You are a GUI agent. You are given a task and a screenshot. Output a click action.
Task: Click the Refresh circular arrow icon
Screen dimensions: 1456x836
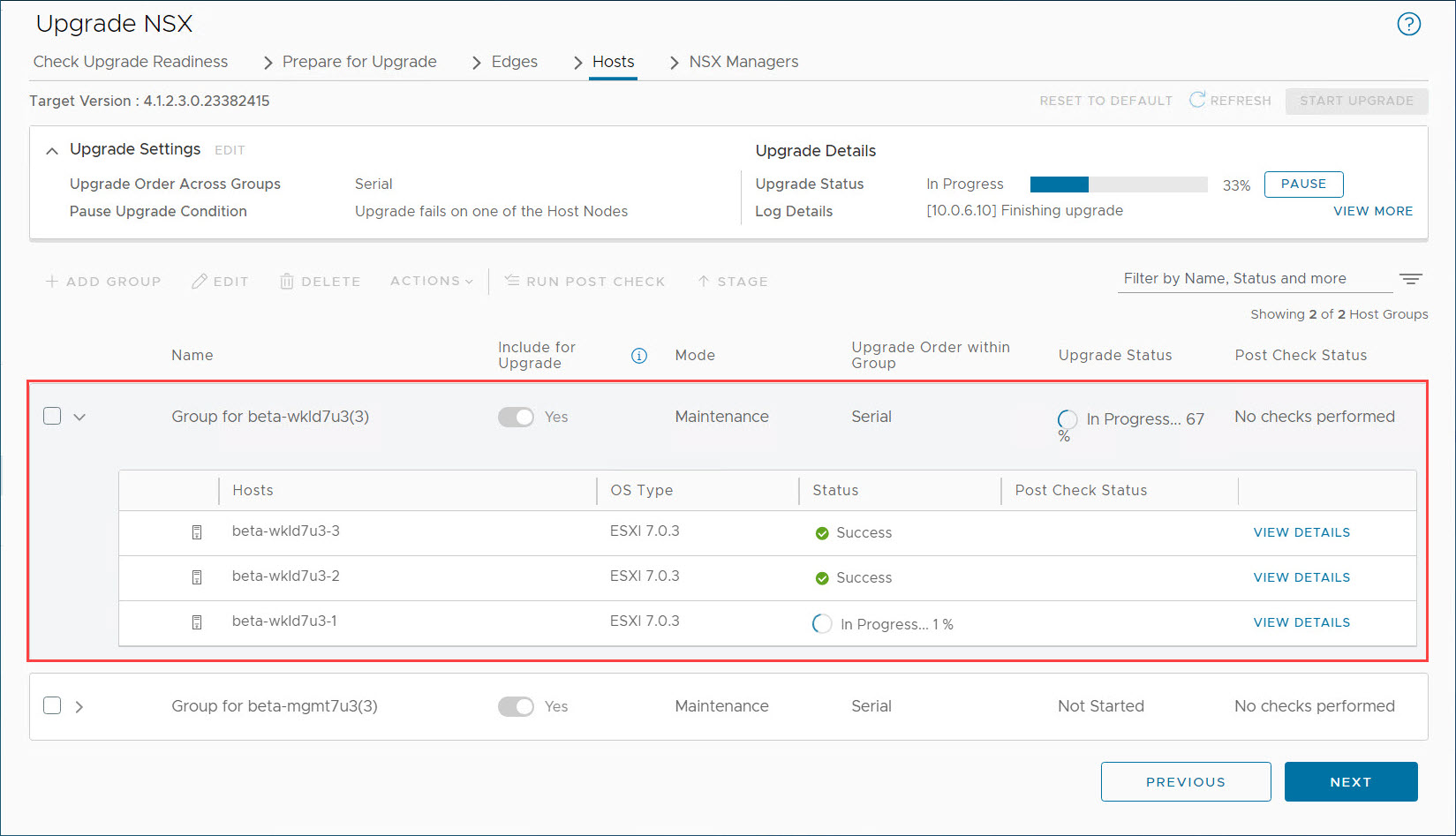(x=1197, y=100)
